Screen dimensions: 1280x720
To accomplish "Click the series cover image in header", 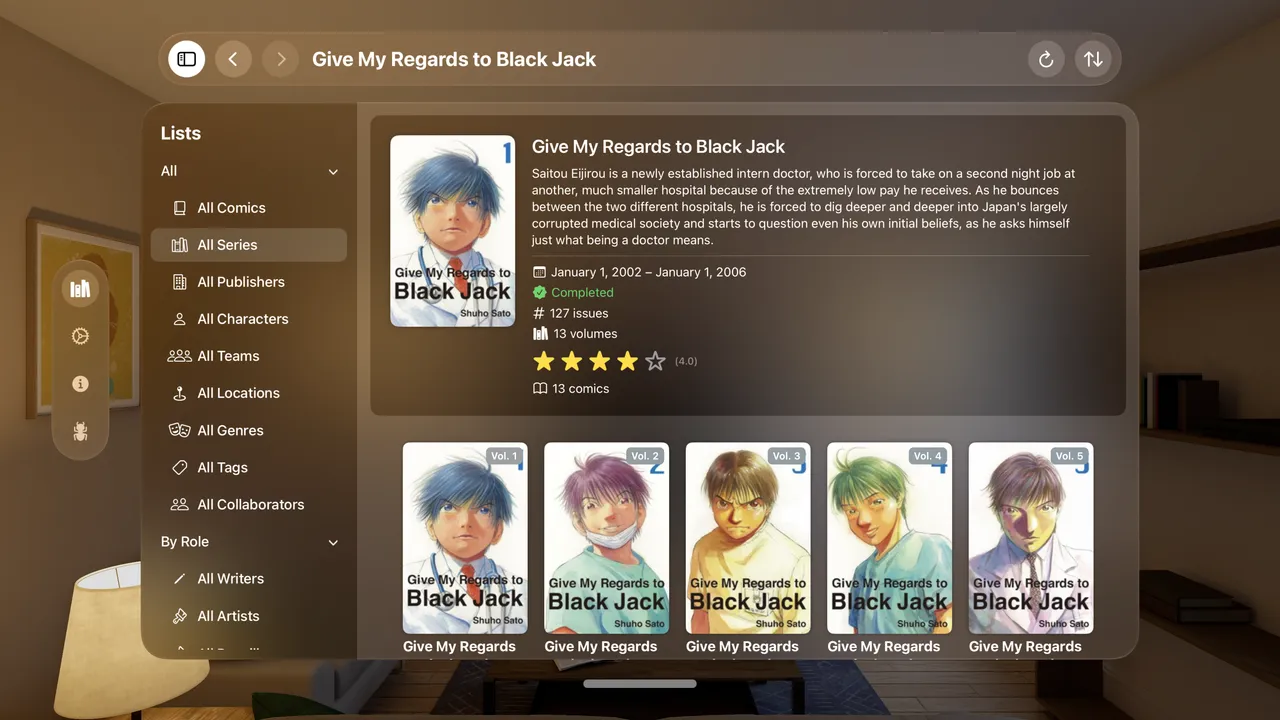I will pyautogui.click(x=453, y=231).
